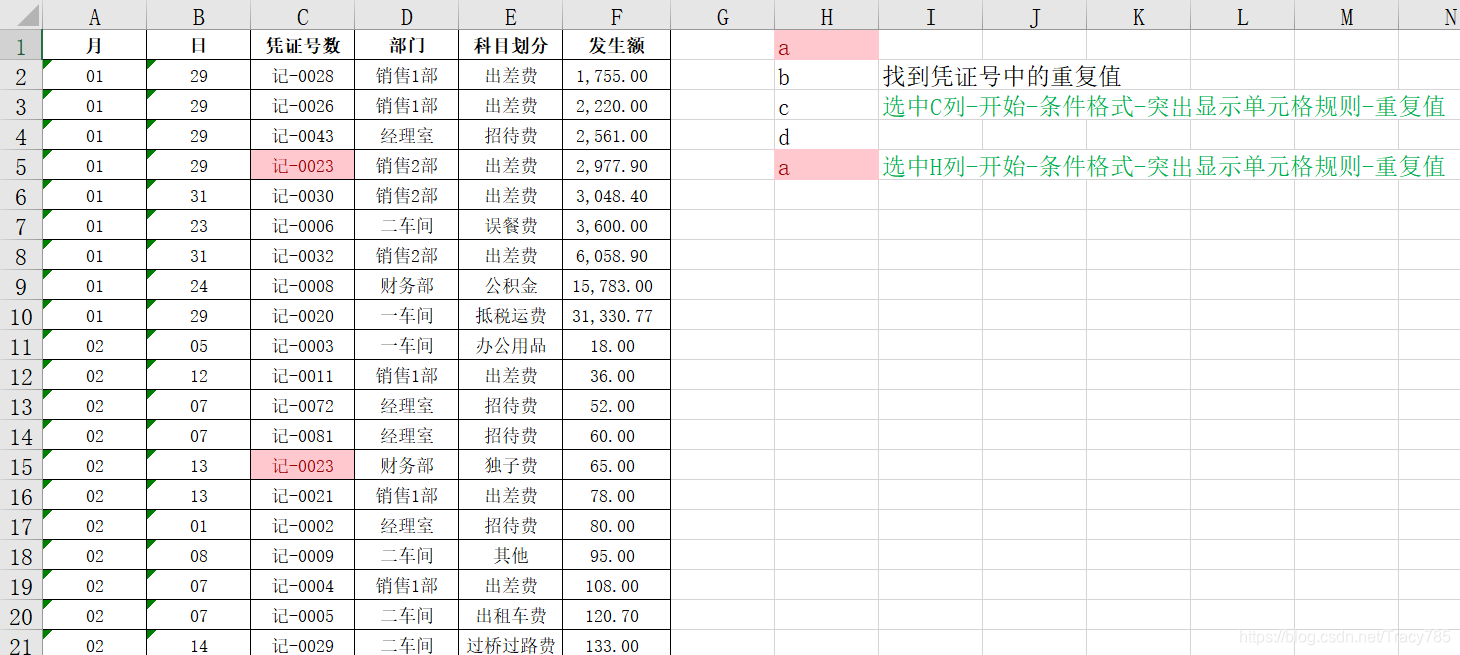Select entire column H by its header

pos(827,16)
